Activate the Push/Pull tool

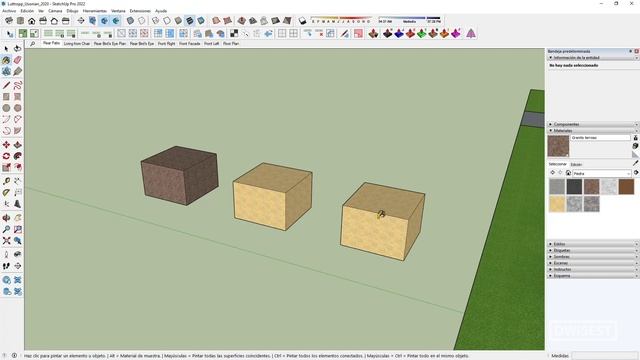tap(18, 145)
